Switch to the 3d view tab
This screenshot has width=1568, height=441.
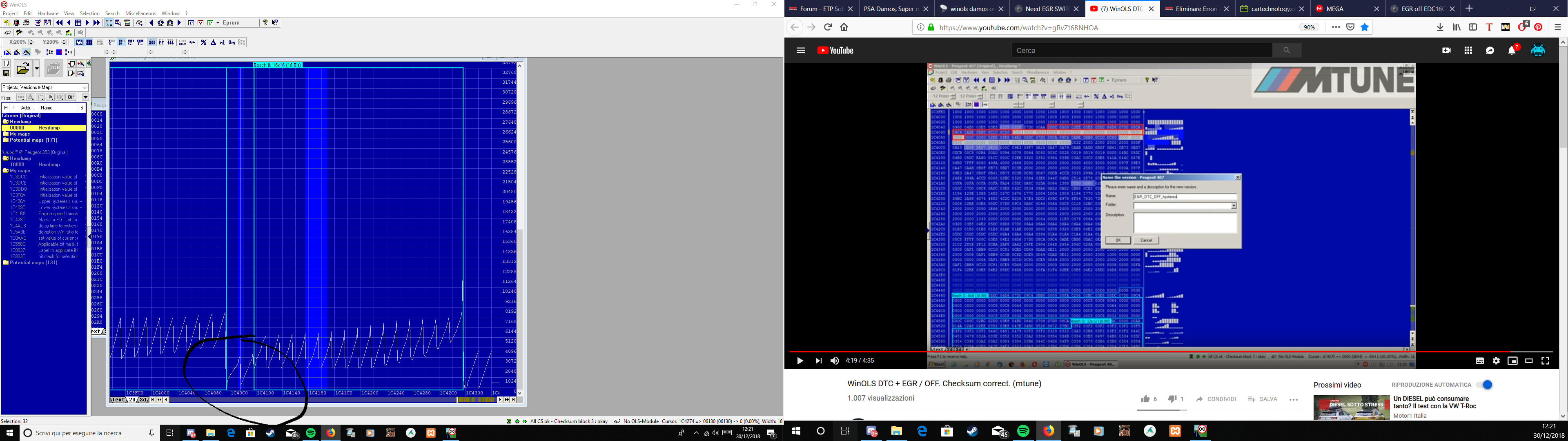pos(143,400)
